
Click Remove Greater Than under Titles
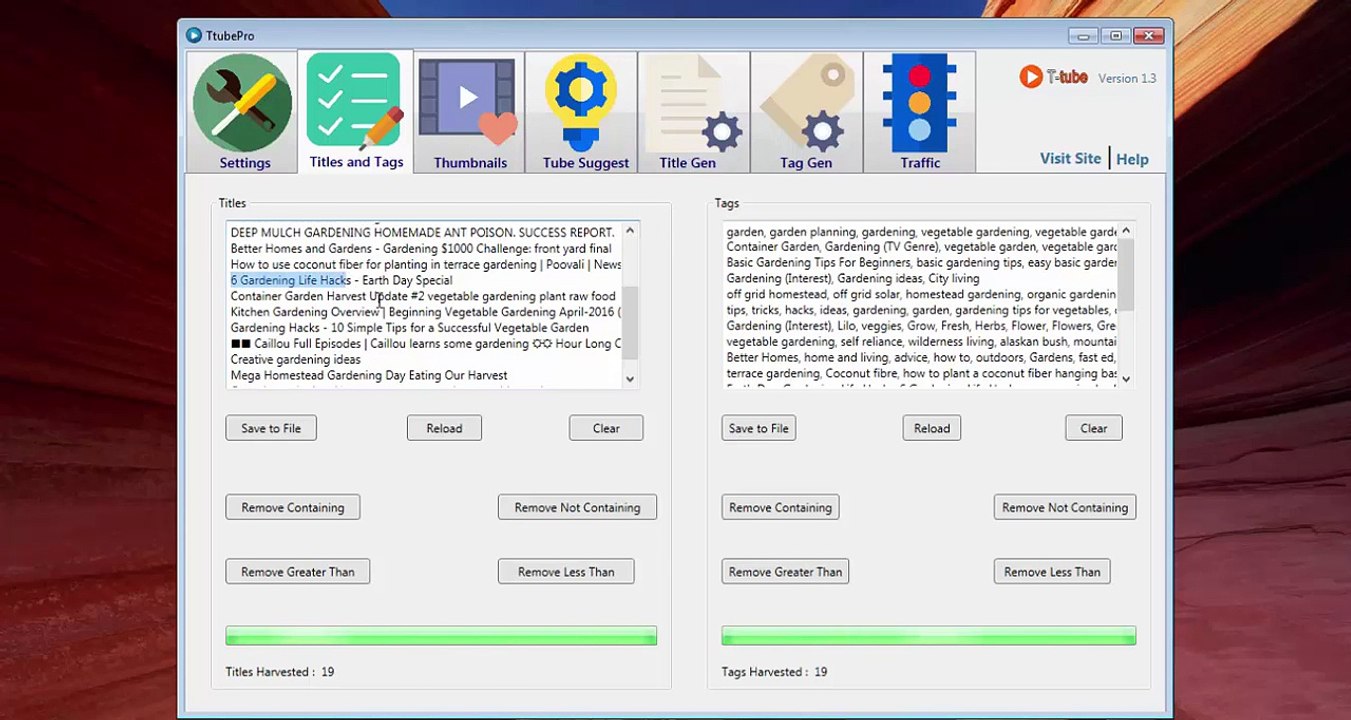tap(298, 571)
